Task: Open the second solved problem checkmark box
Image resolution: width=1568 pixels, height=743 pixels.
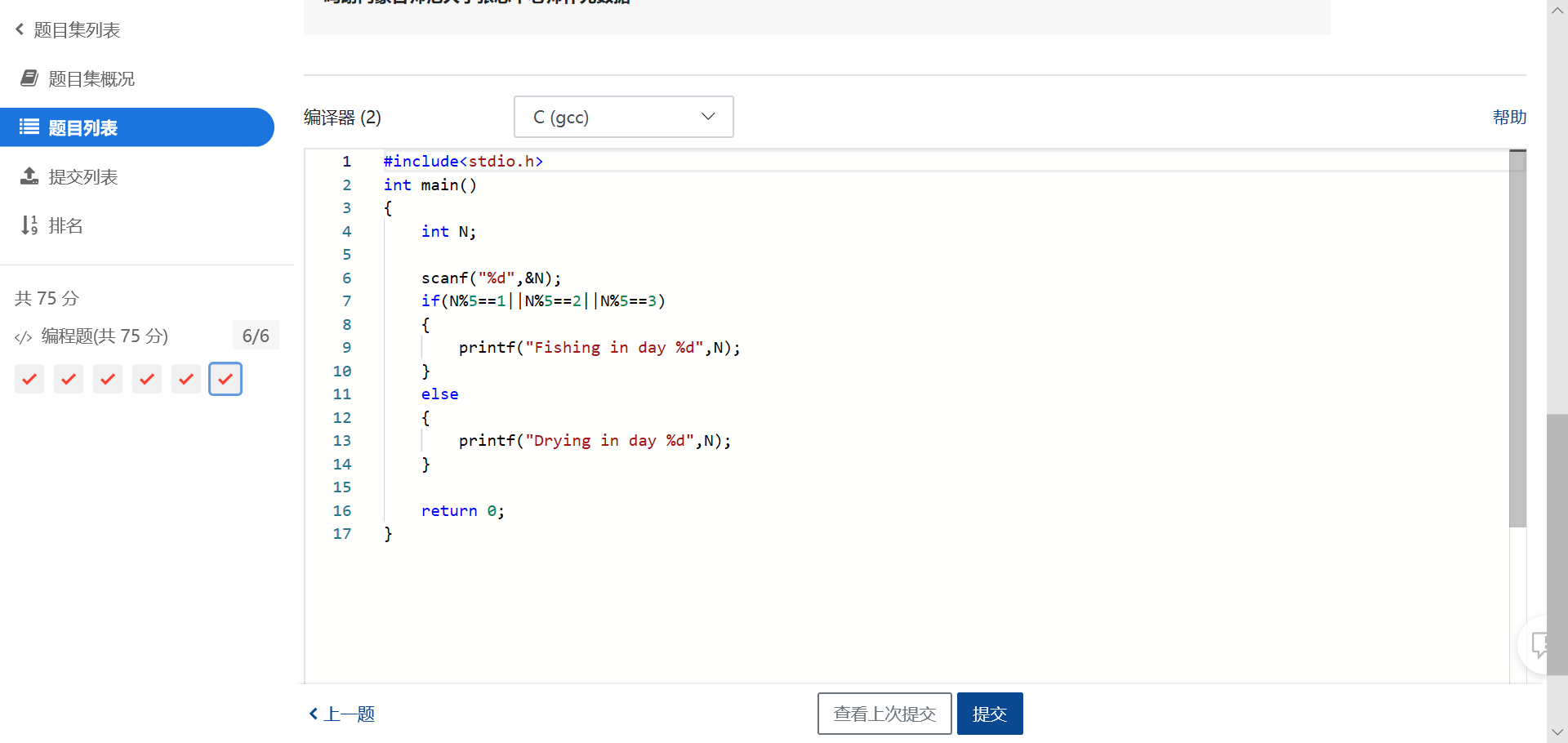Action: [x=69, y=379]
